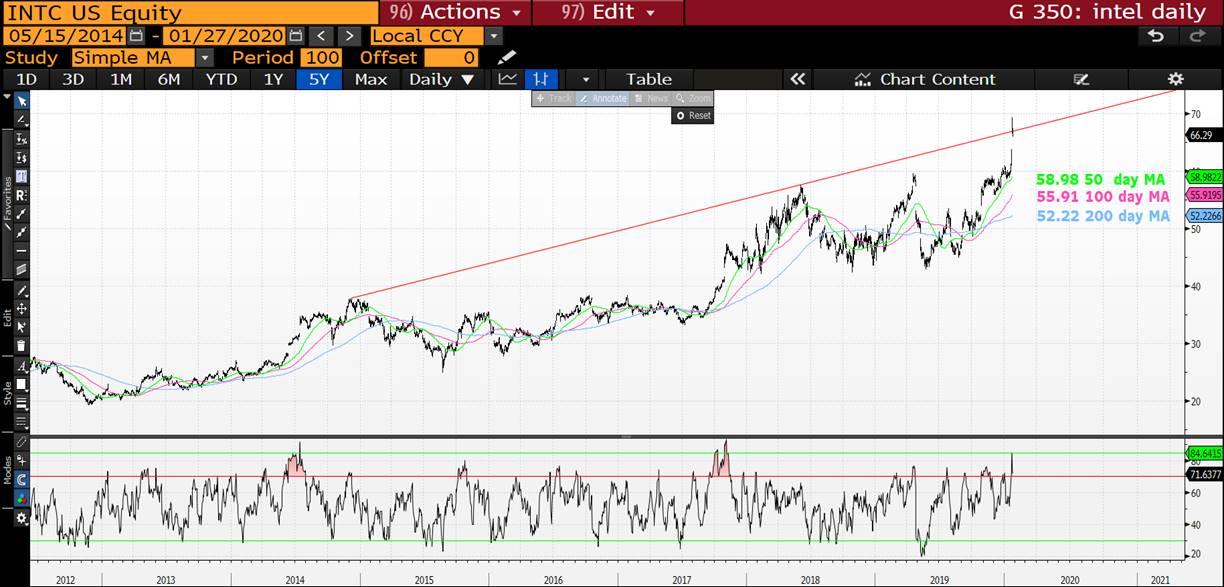Click the gear icon in bottom-left toolbar
This screenshot has height=587, width=1224.
point(21,518)
